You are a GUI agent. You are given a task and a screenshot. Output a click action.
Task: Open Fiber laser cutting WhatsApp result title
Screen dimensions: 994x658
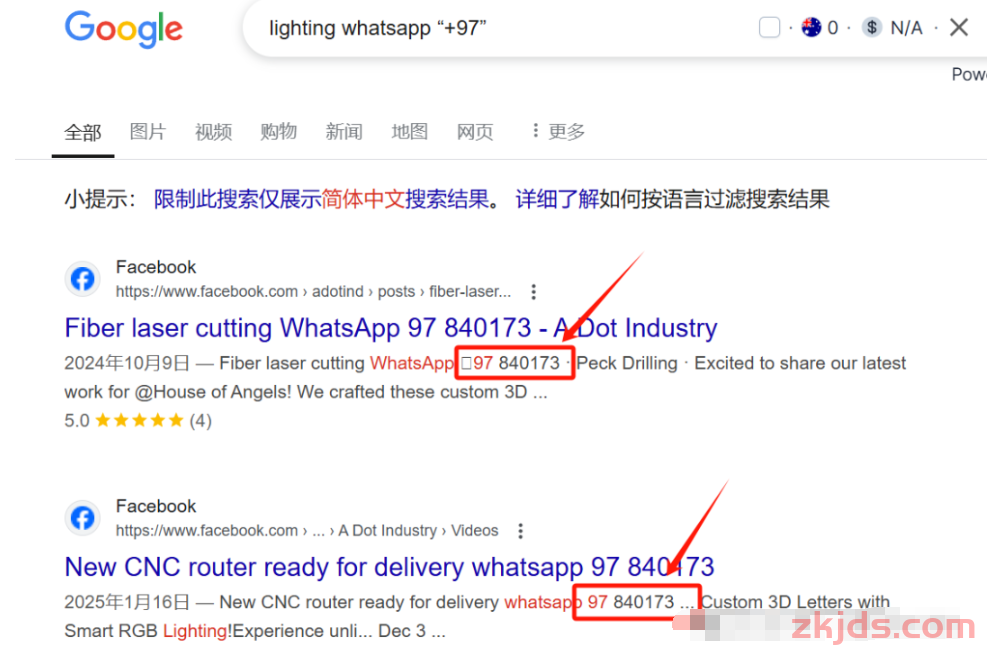point(390,328)
